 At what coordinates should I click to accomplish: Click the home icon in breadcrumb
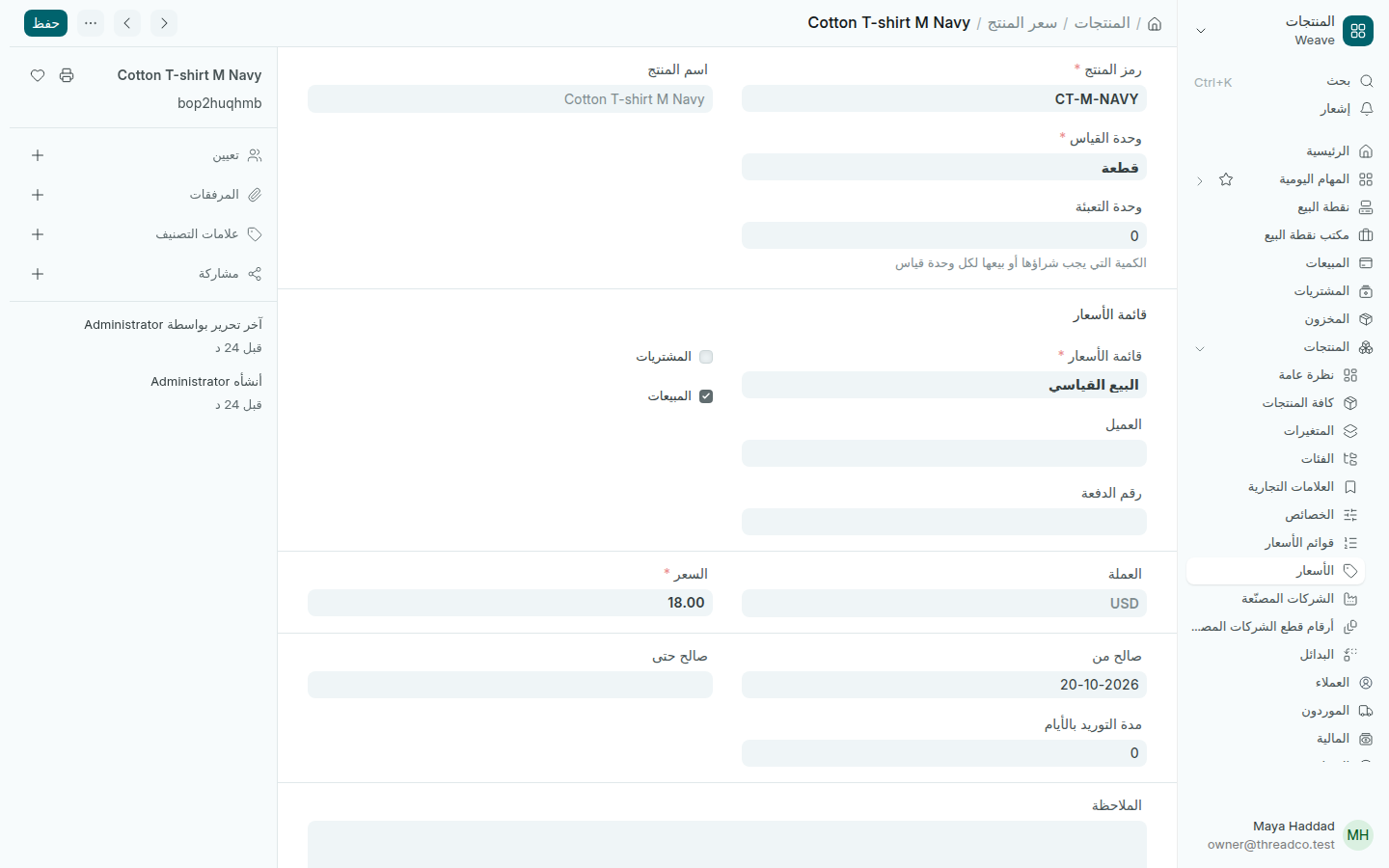click(x=1155, y=23)
